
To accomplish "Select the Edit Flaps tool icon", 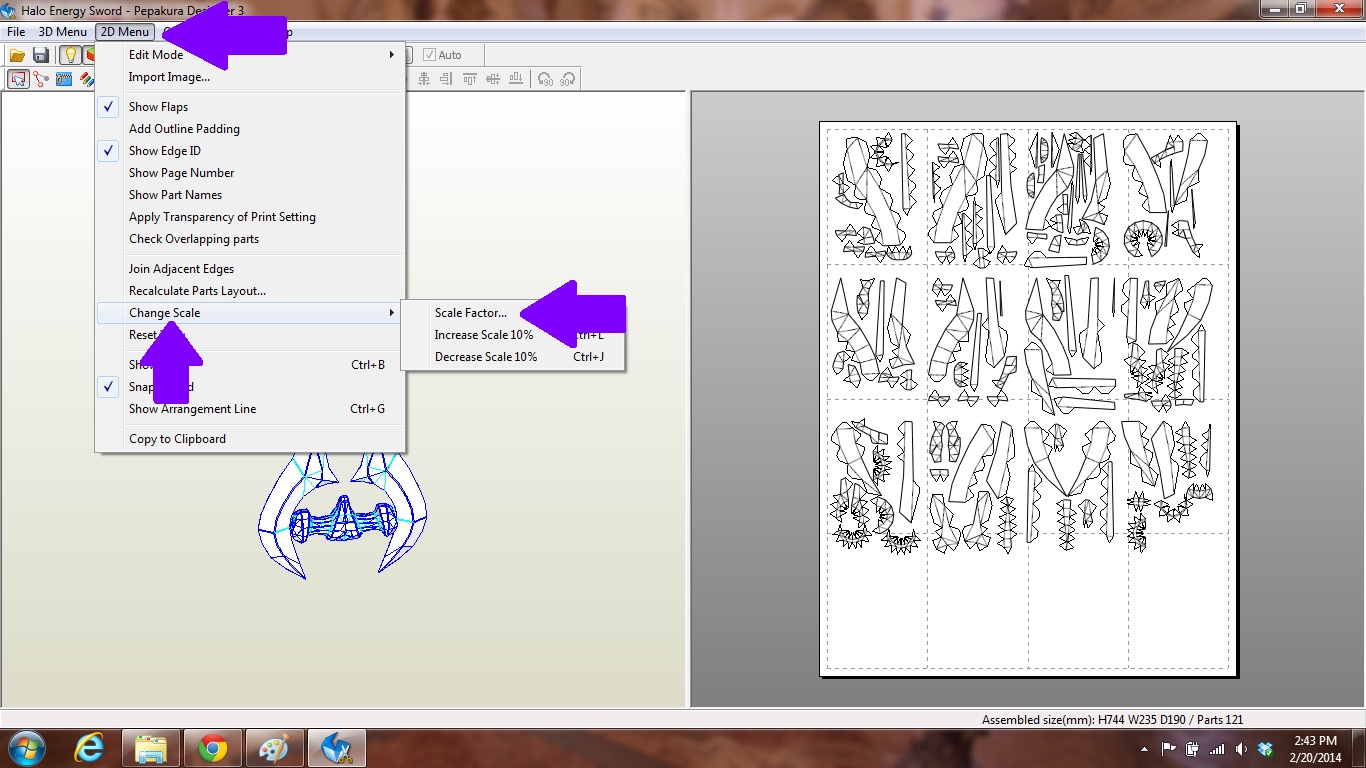I will 65,79.
